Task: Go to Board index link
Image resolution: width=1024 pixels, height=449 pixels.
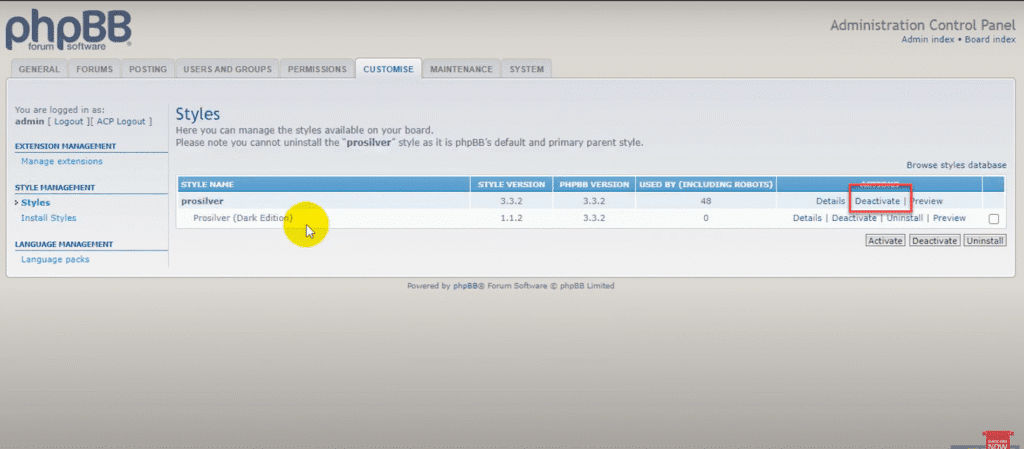Action: point(989,39)
